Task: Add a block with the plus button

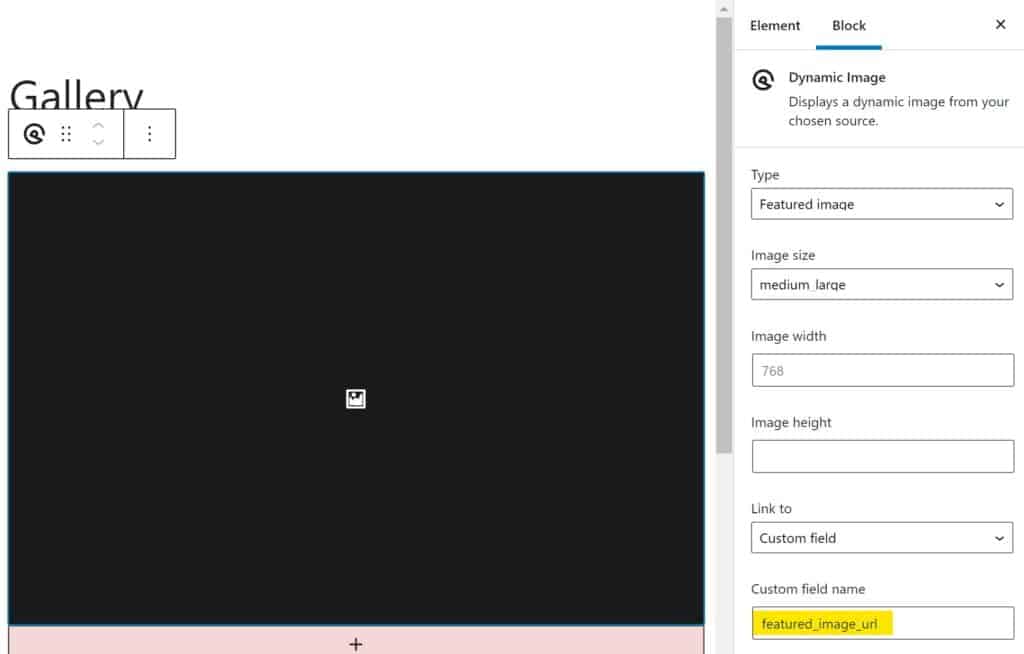Action: [355, 644]
